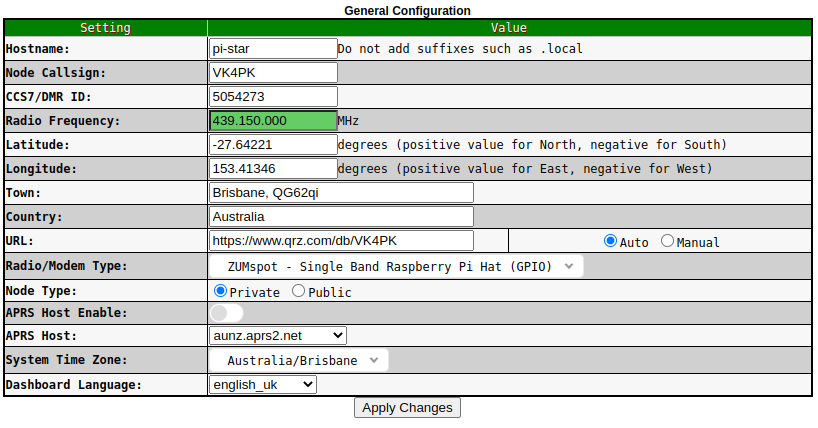
Task: Enable the APRS Host toggle switch
Action: click(x=226, y=313)
